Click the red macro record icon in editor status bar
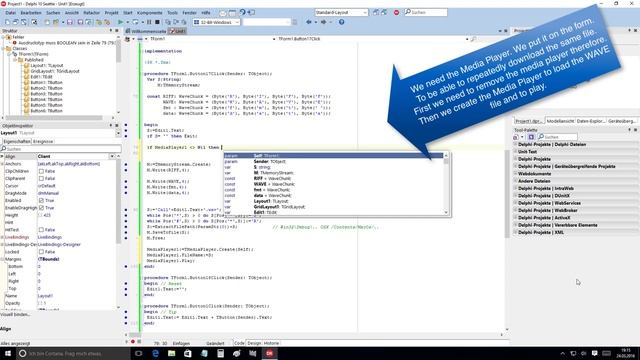This screenshot has width=640, height=360. [133, 342]
